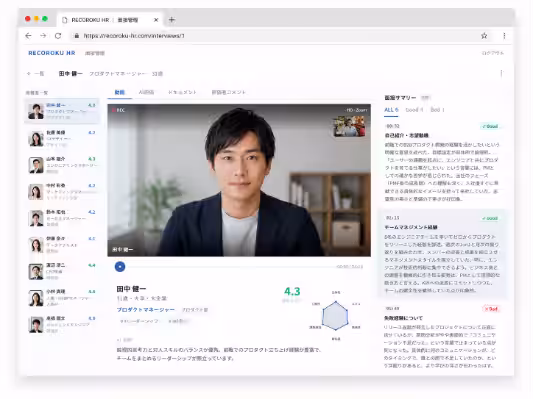
Task: Reload the page with the refresh icon
Action: click(x=58, y=36)
